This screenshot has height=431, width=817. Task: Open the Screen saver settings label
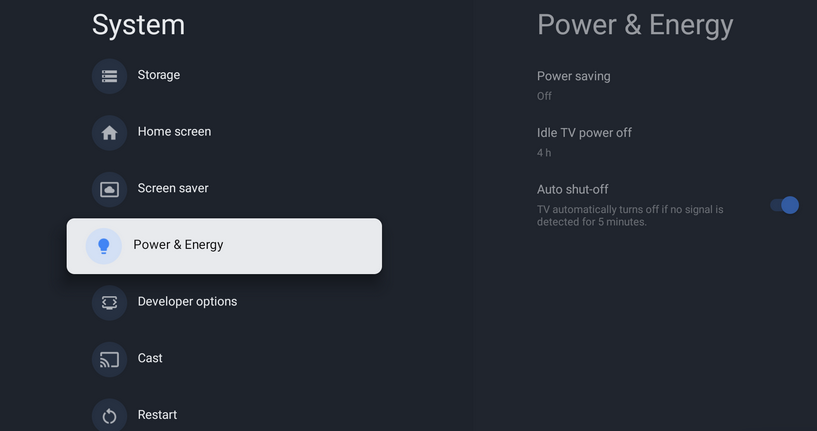(x=173, y=188)
